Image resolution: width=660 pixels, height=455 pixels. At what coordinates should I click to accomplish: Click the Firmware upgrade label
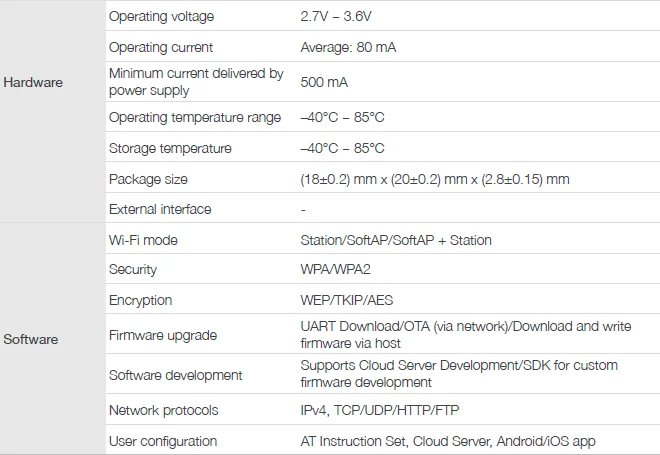click(163, 335)
